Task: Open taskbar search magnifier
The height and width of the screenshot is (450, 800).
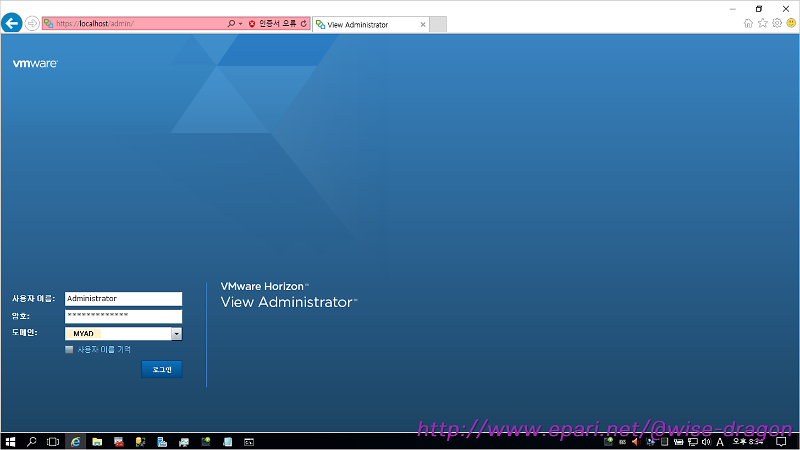Action: [x=32, y=442]
